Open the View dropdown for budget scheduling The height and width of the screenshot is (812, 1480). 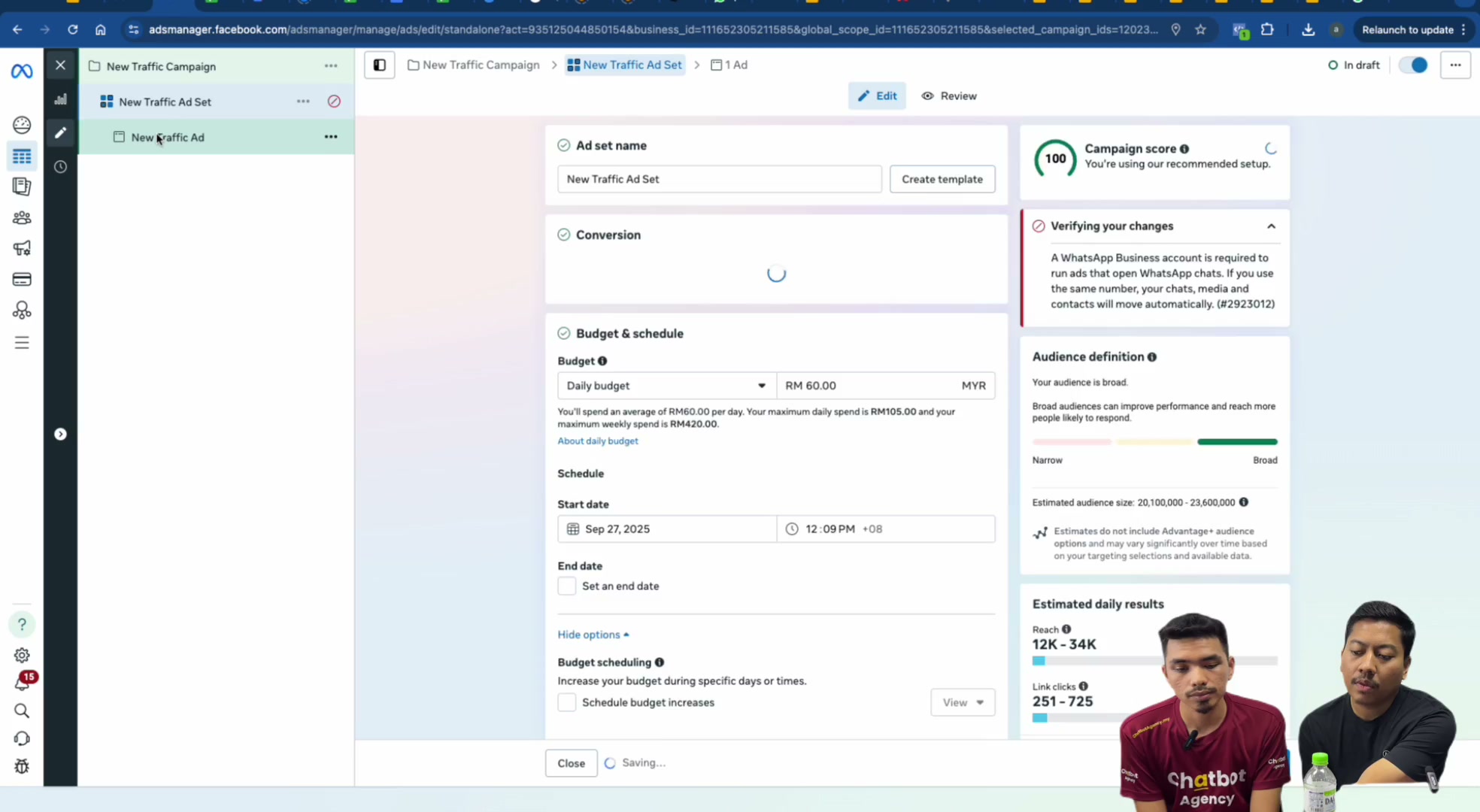coord(963,702)
